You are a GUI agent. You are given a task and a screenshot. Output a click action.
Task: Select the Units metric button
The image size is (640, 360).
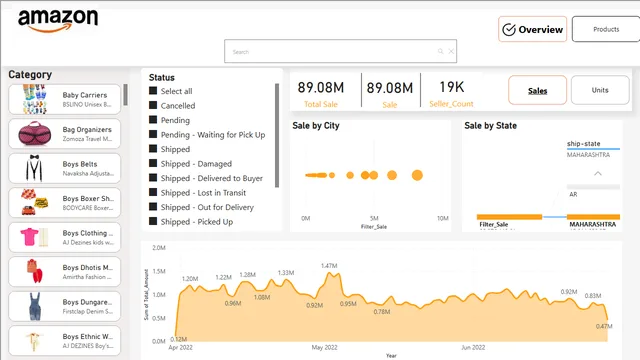tap(600, 90)
